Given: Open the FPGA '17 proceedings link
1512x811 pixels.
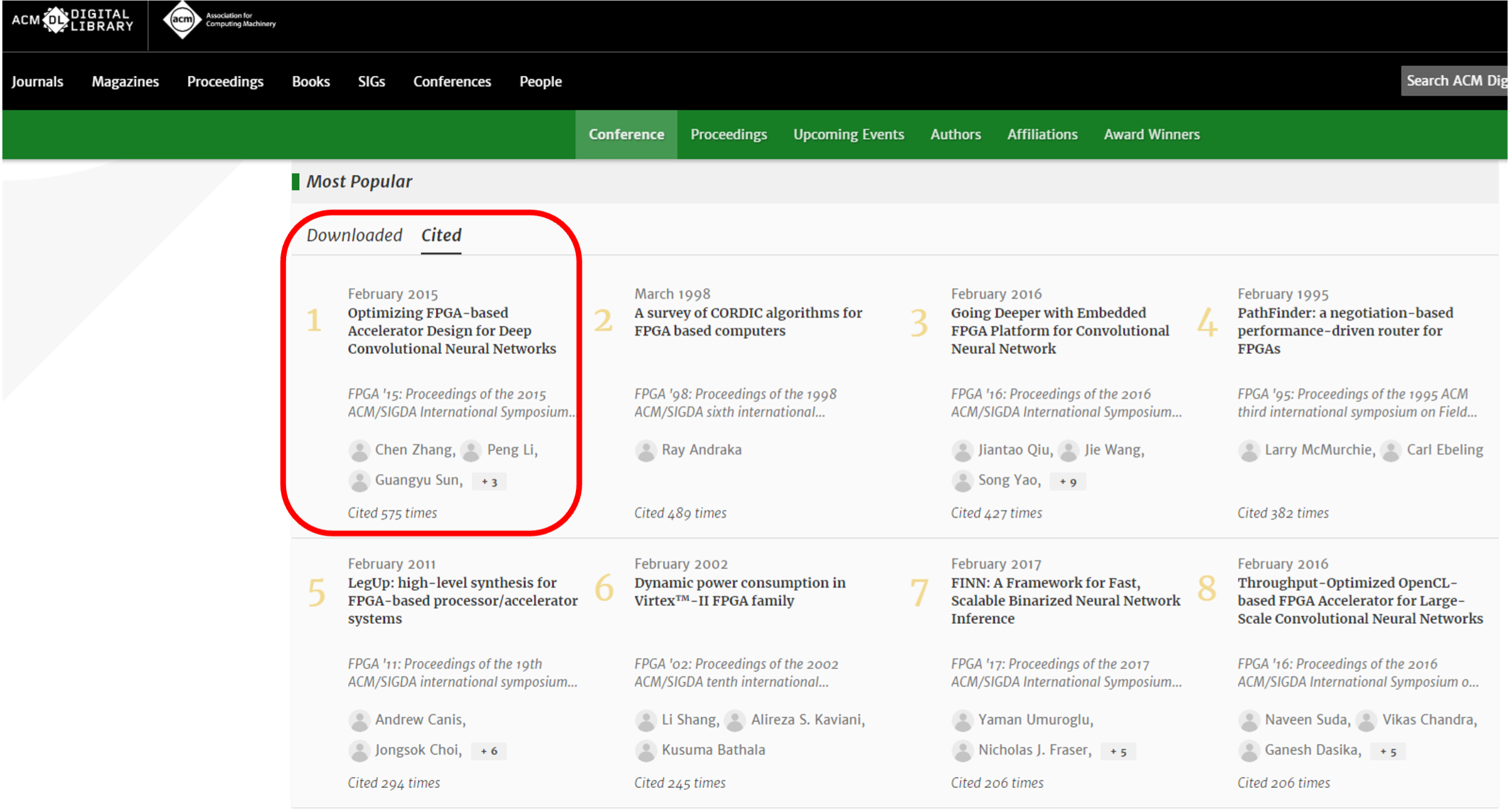Looking at the screenshot, I should point(1066,673).
